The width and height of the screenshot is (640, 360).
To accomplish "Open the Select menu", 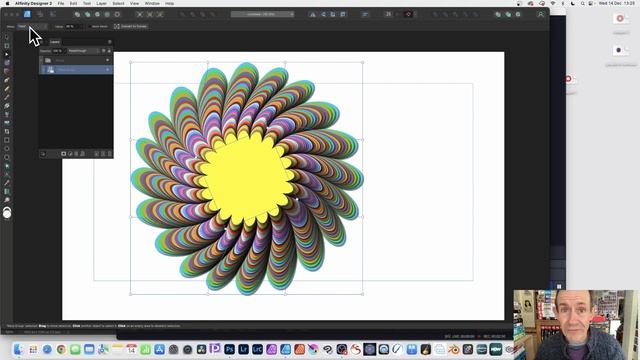I will click(x=118, y=3).
